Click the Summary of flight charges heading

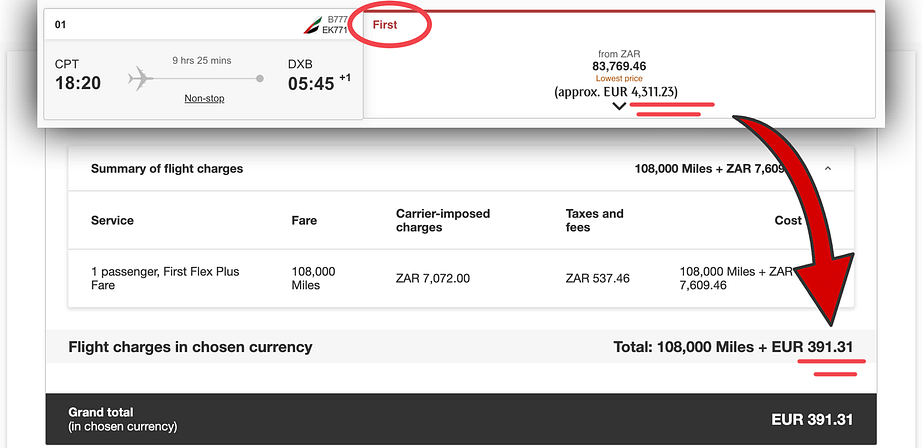coord(167,169)
